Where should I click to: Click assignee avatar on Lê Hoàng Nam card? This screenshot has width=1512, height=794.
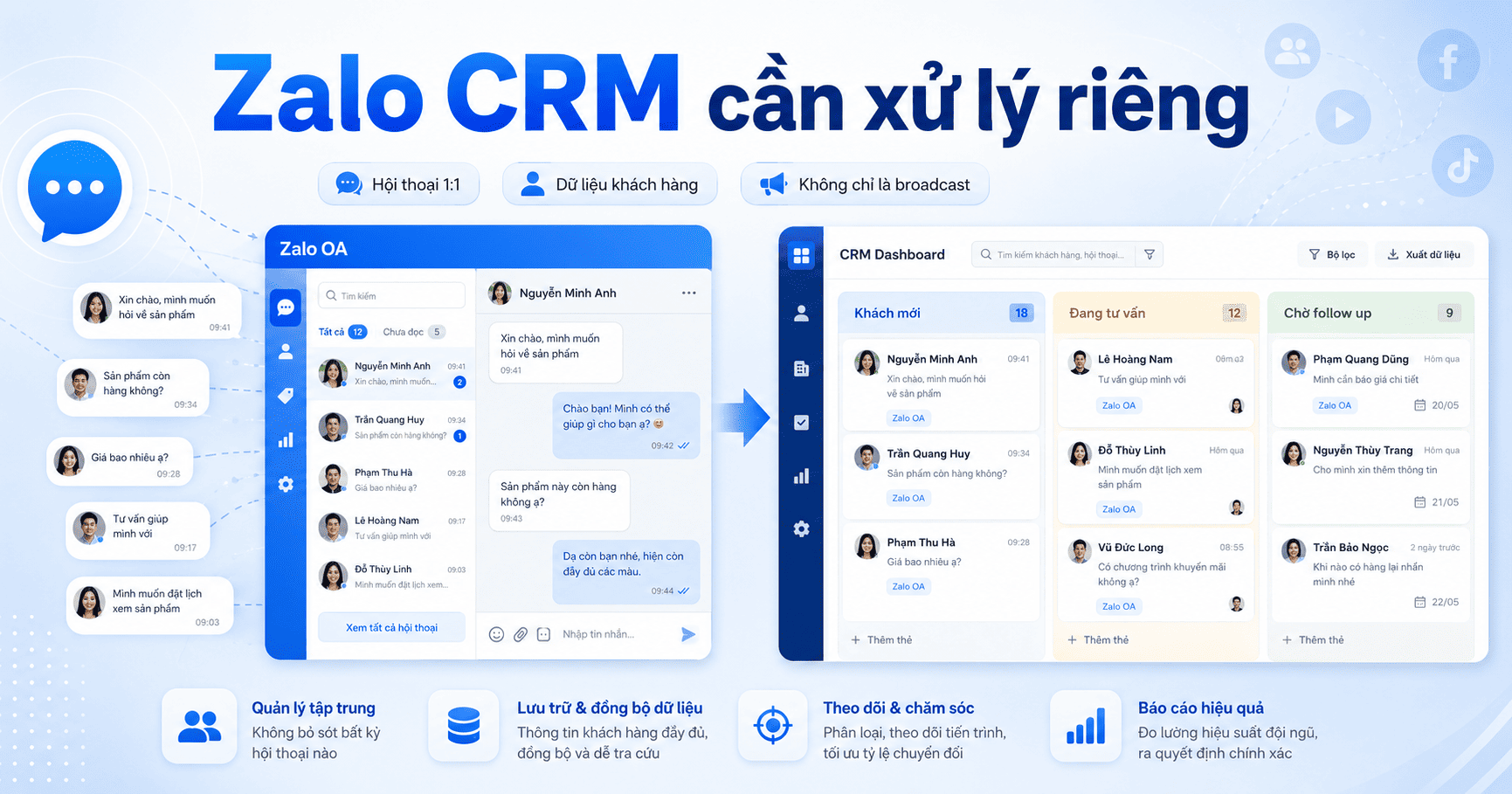(1236, 405)
